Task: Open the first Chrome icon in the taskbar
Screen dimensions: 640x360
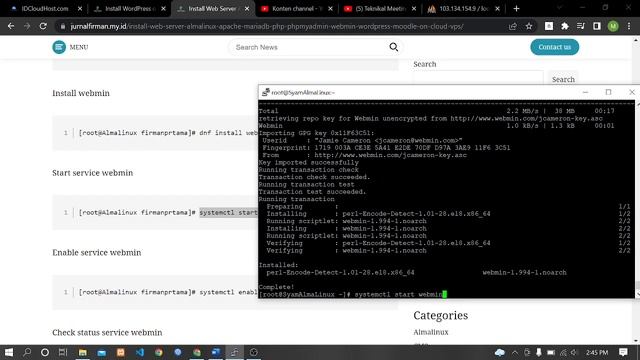Action: coord(159,352)
